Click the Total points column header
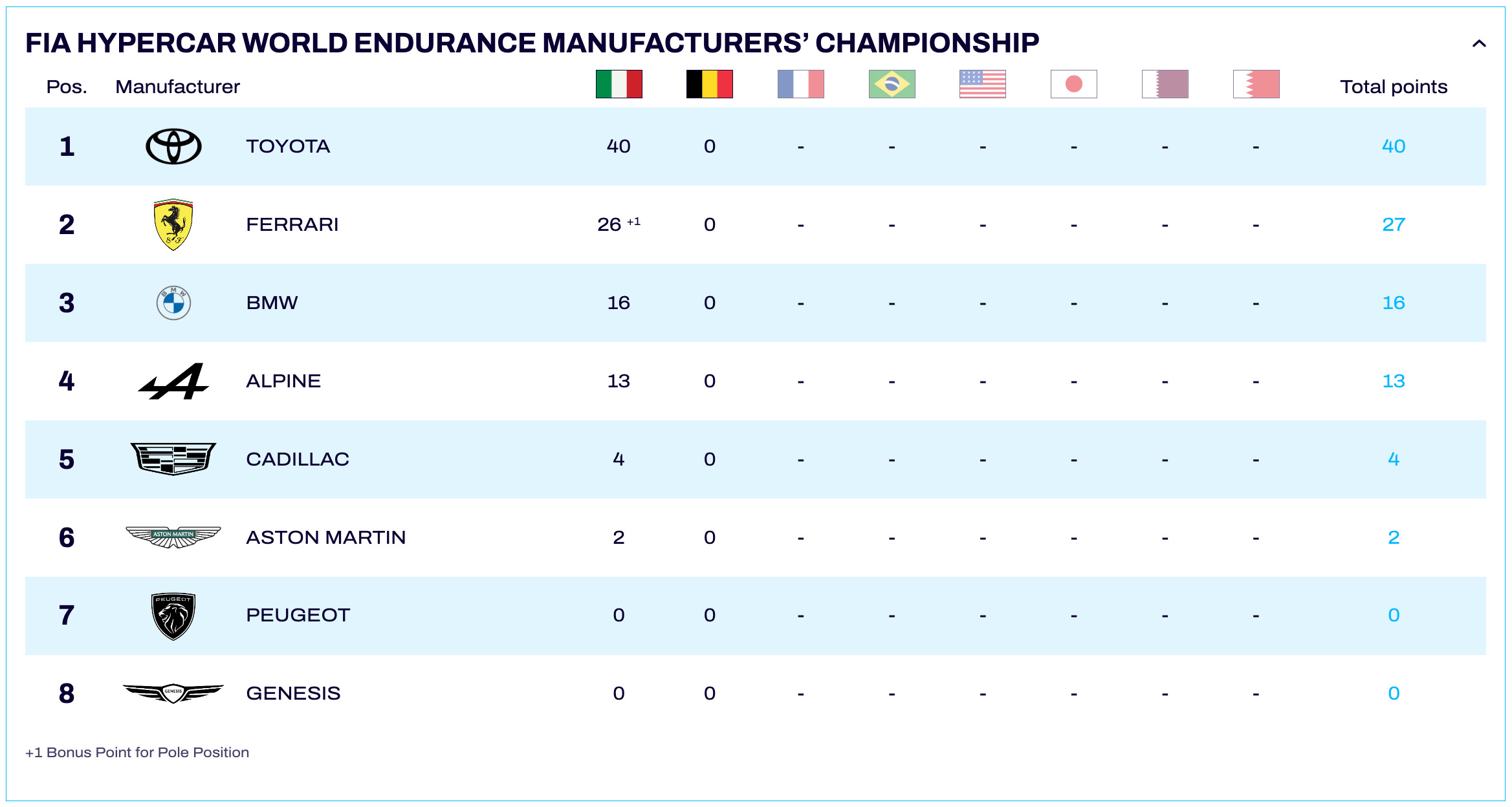 (x=1394, y=87)
